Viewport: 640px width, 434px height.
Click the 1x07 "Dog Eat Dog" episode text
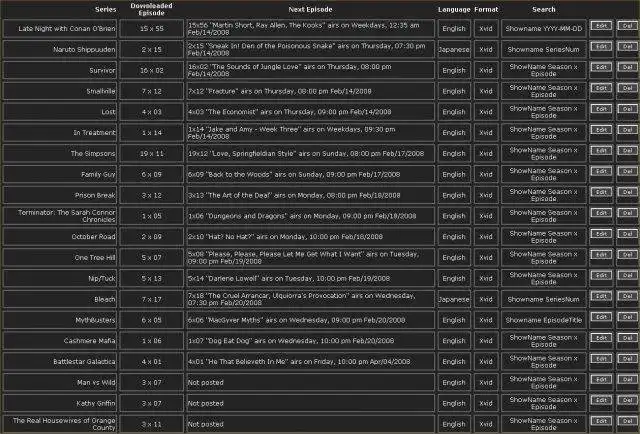coord(291,341)
